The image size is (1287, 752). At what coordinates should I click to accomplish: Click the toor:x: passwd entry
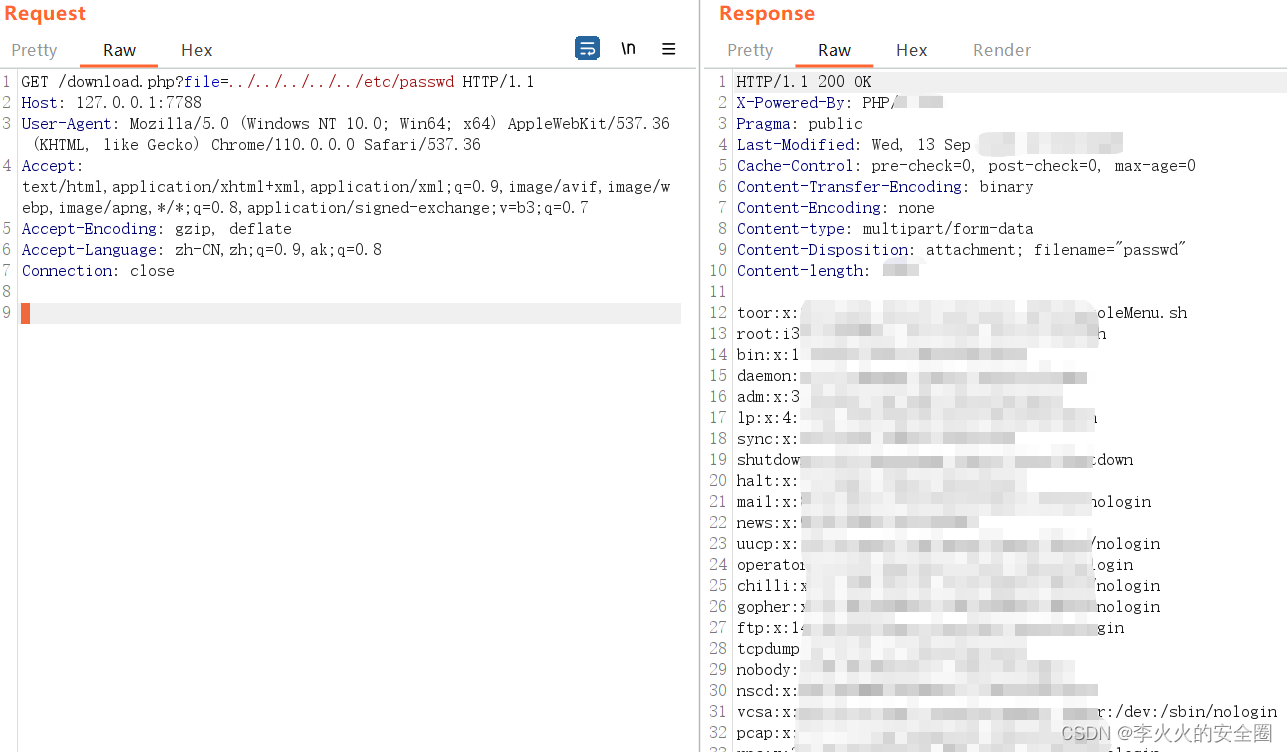click(x=962, y=313)
